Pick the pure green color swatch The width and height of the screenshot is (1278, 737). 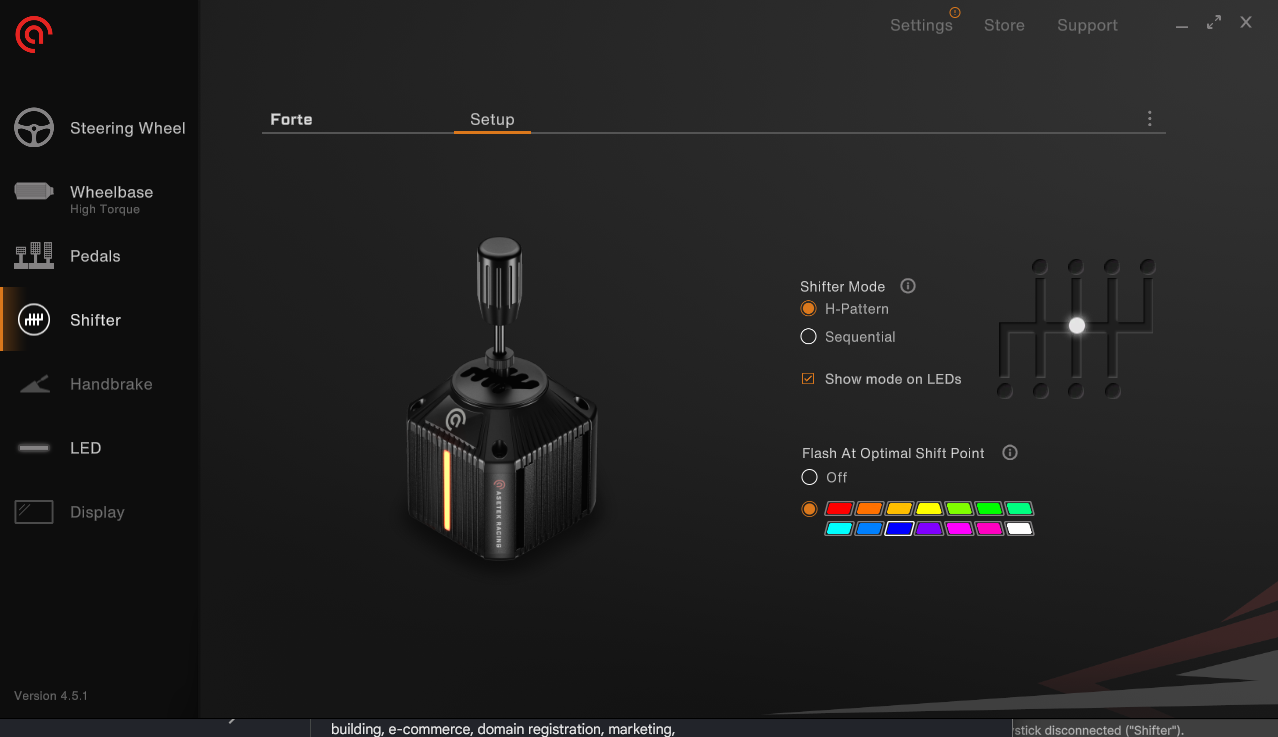(989, 509)
